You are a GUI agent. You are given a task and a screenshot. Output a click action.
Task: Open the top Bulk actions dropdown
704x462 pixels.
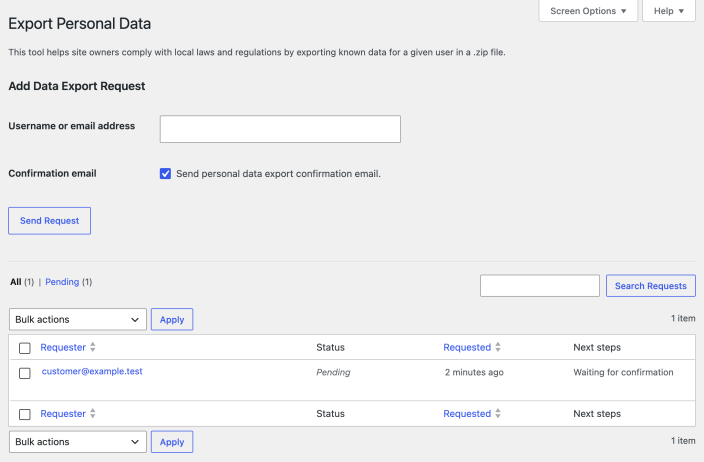pos(78,320)
